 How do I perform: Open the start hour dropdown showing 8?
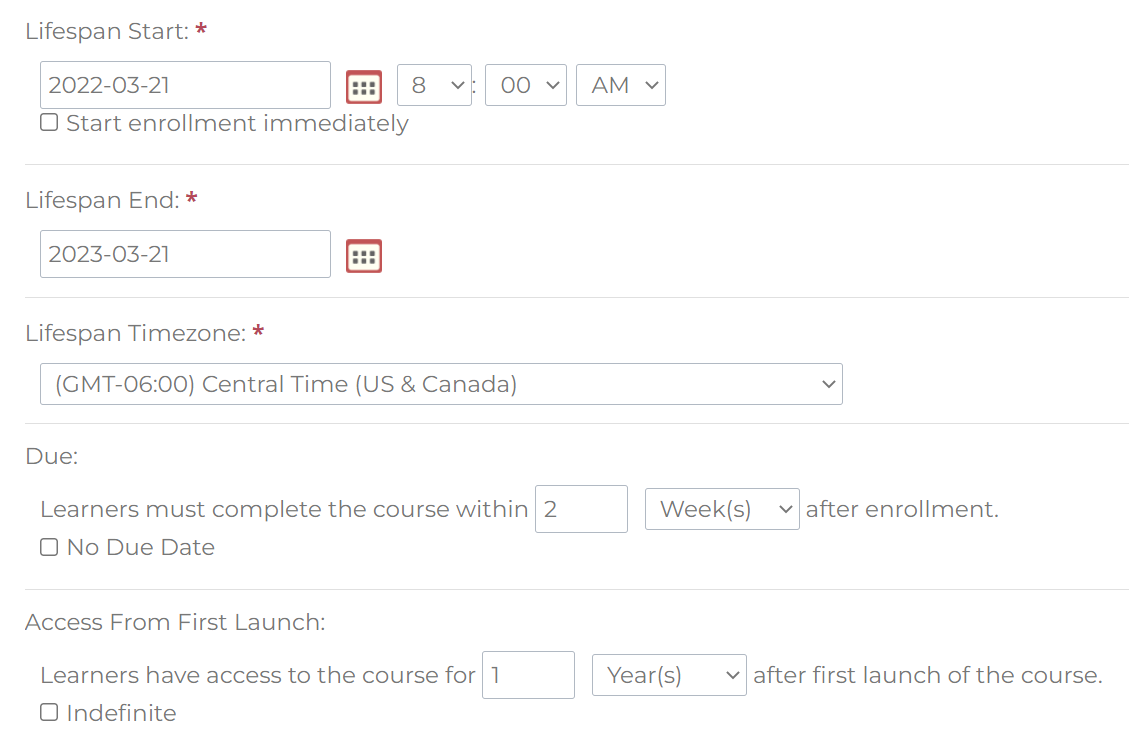click(x=434, y=85)
